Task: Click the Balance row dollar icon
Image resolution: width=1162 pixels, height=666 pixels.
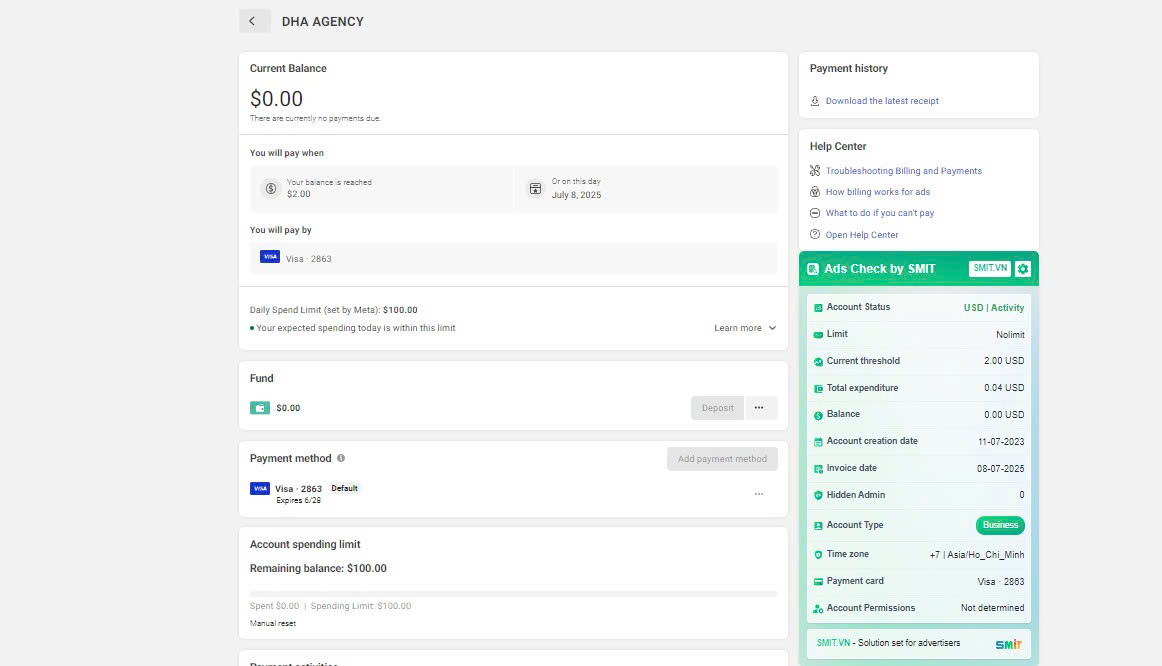Action: coord(818,415)
